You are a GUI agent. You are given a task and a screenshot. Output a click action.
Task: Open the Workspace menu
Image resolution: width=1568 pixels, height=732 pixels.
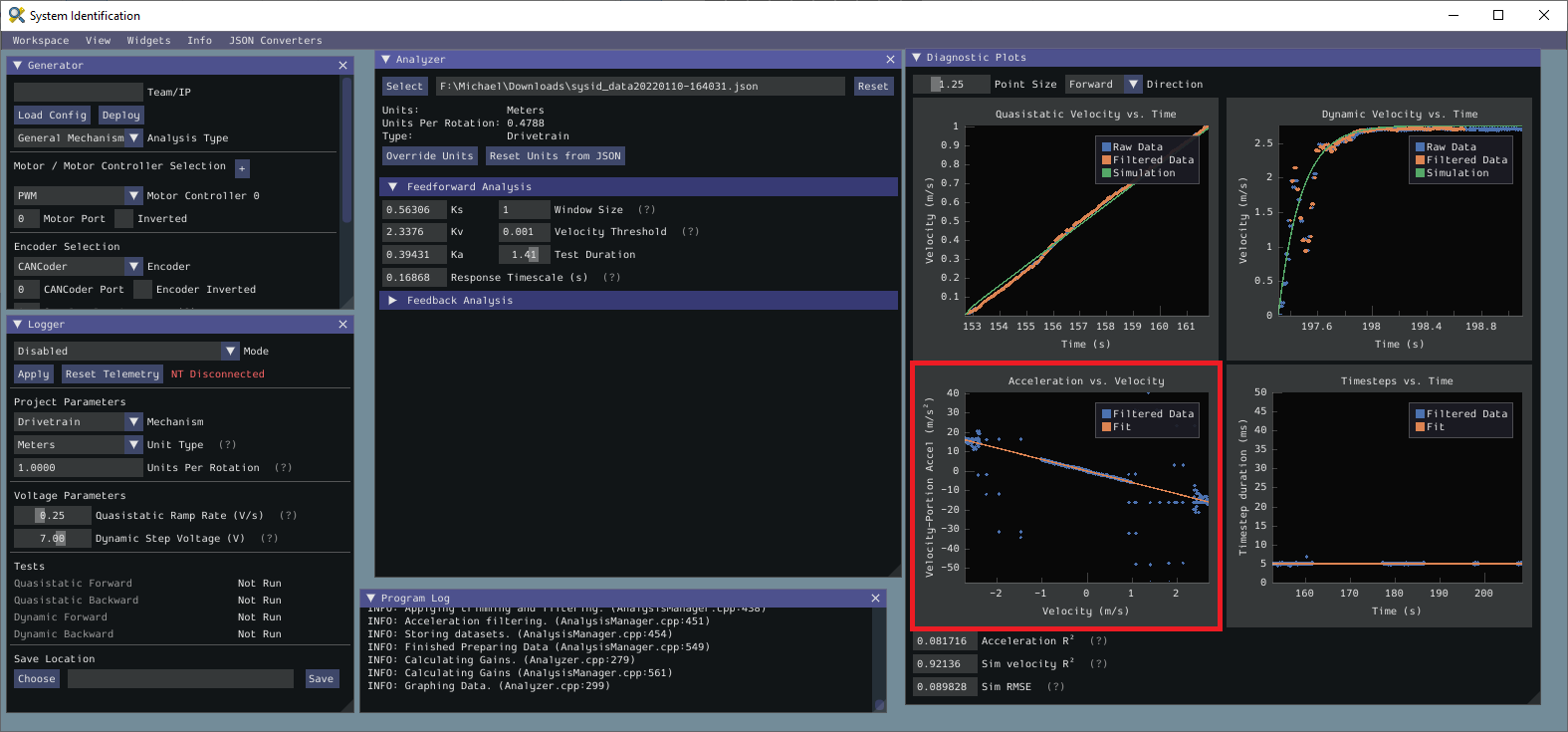coord(41,41)
